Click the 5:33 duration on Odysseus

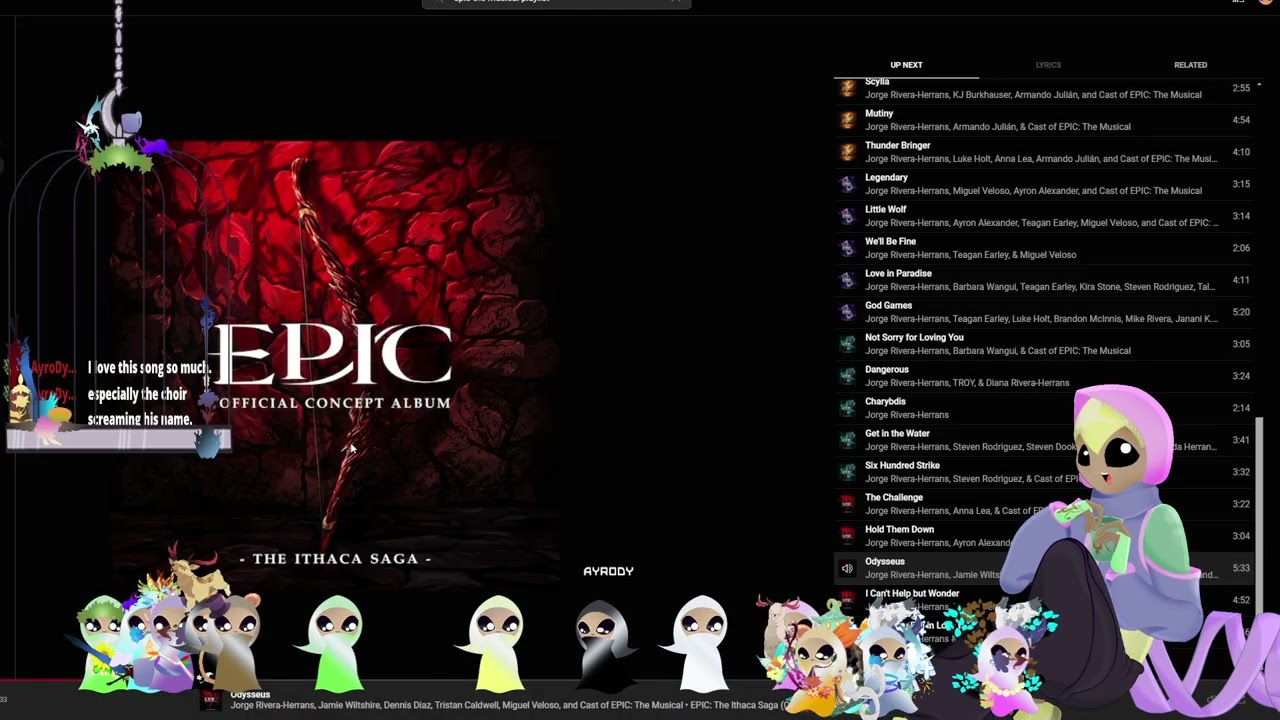tap(1241, 568)
